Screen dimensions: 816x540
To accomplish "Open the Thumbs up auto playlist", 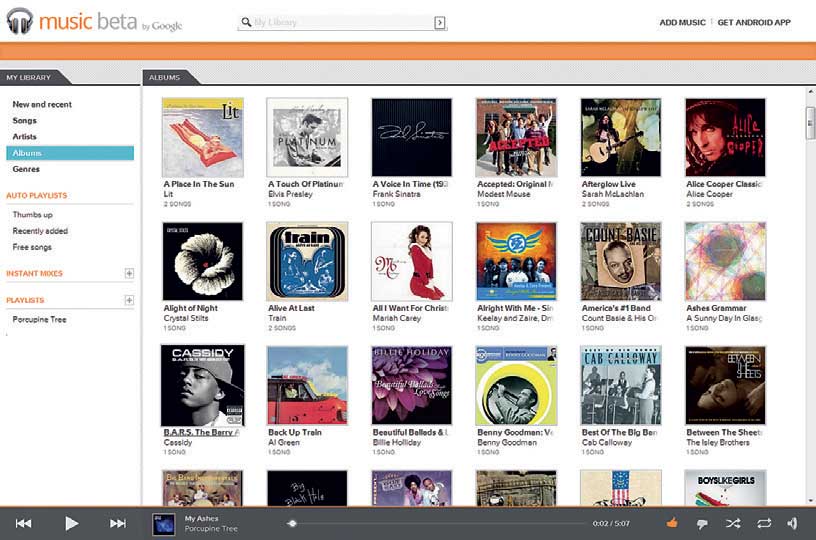I will (32, 214).
